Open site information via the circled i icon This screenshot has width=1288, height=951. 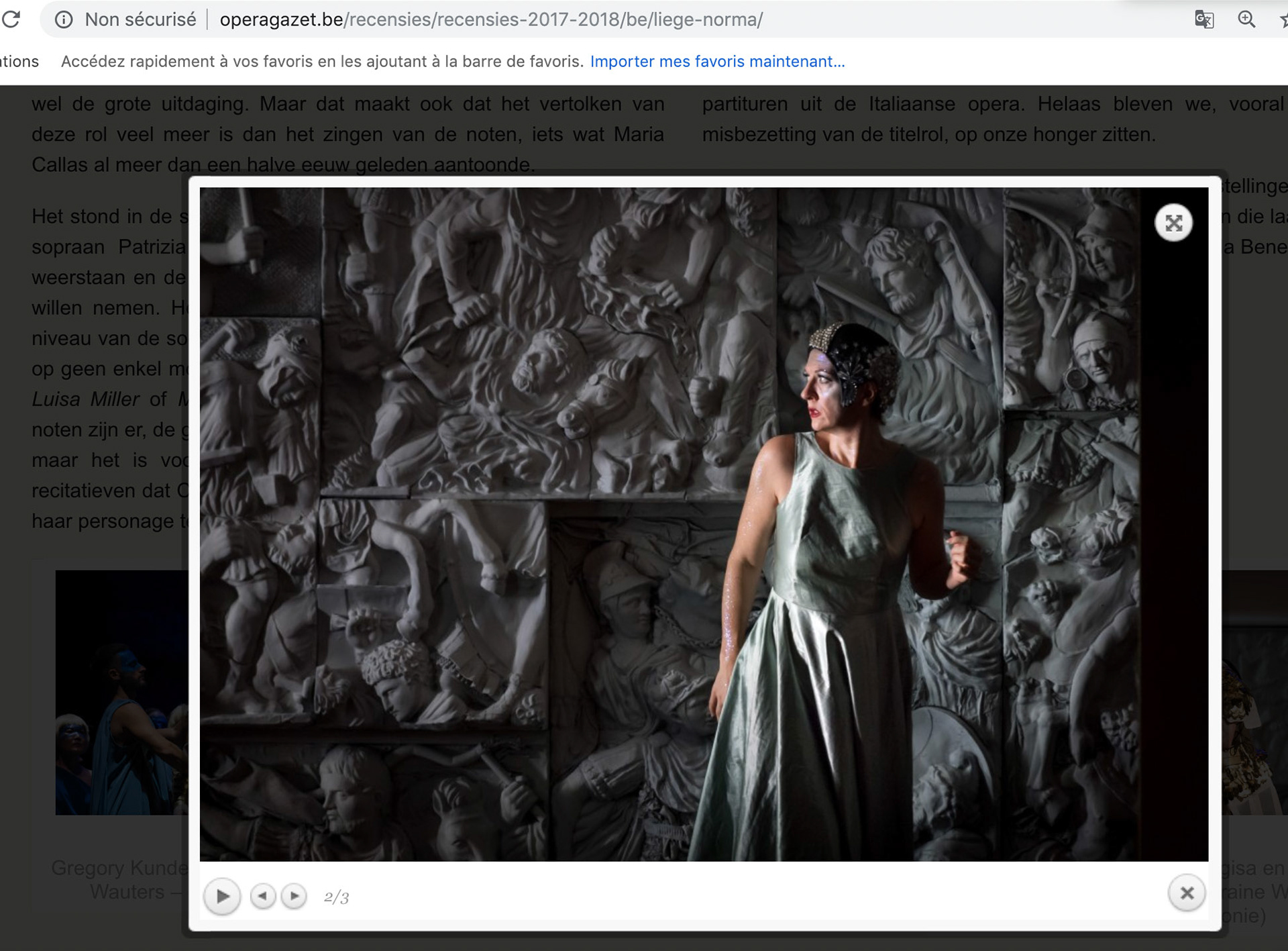tap(64, 19)
